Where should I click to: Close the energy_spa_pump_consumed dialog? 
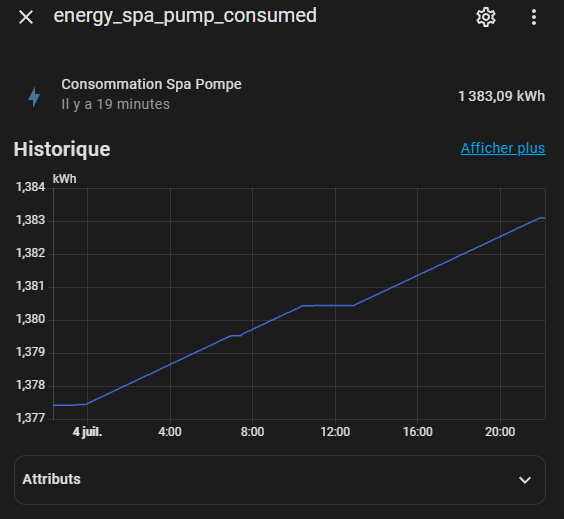[x=26, y=17]
